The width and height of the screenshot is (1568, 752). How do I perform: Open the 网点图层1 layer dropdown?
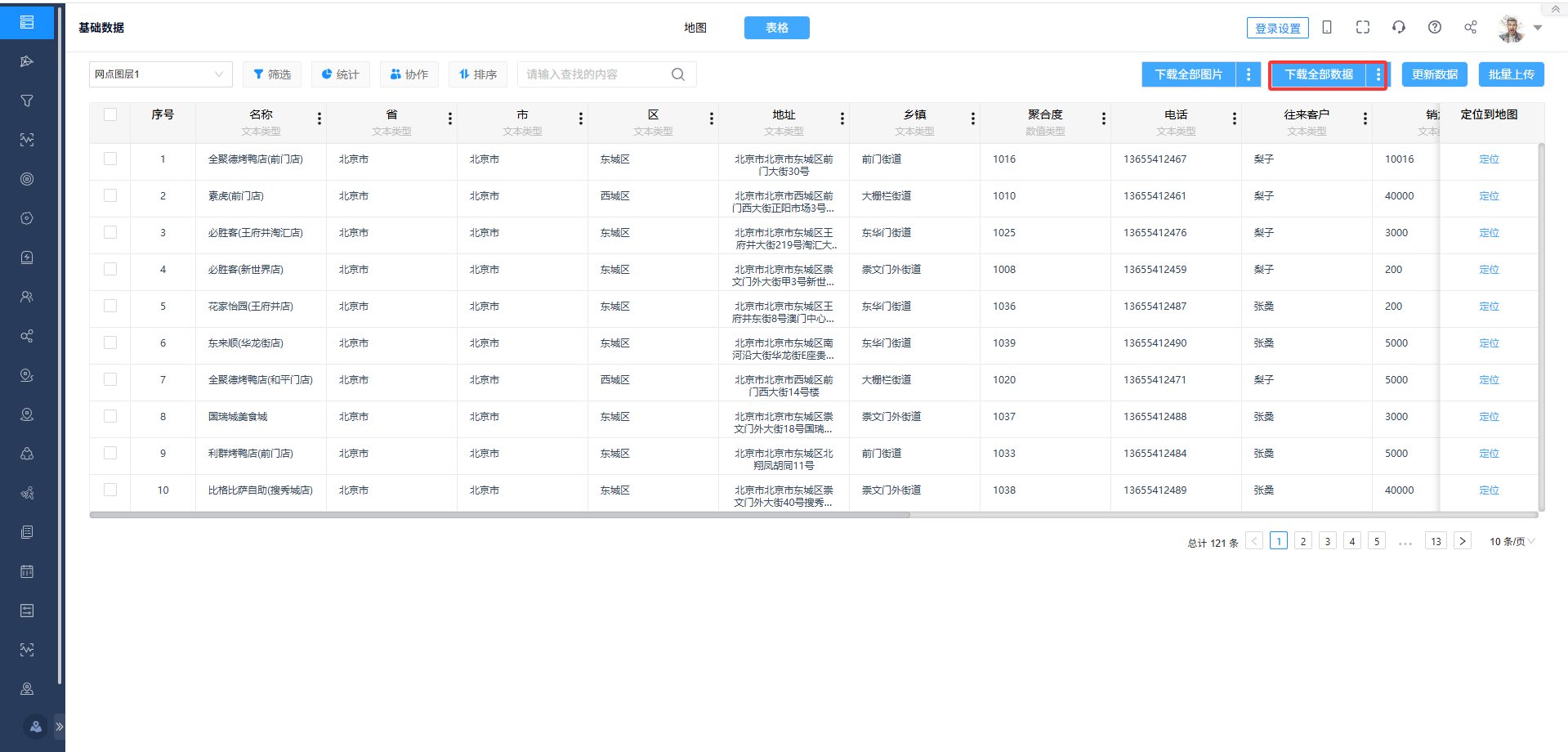160,74
